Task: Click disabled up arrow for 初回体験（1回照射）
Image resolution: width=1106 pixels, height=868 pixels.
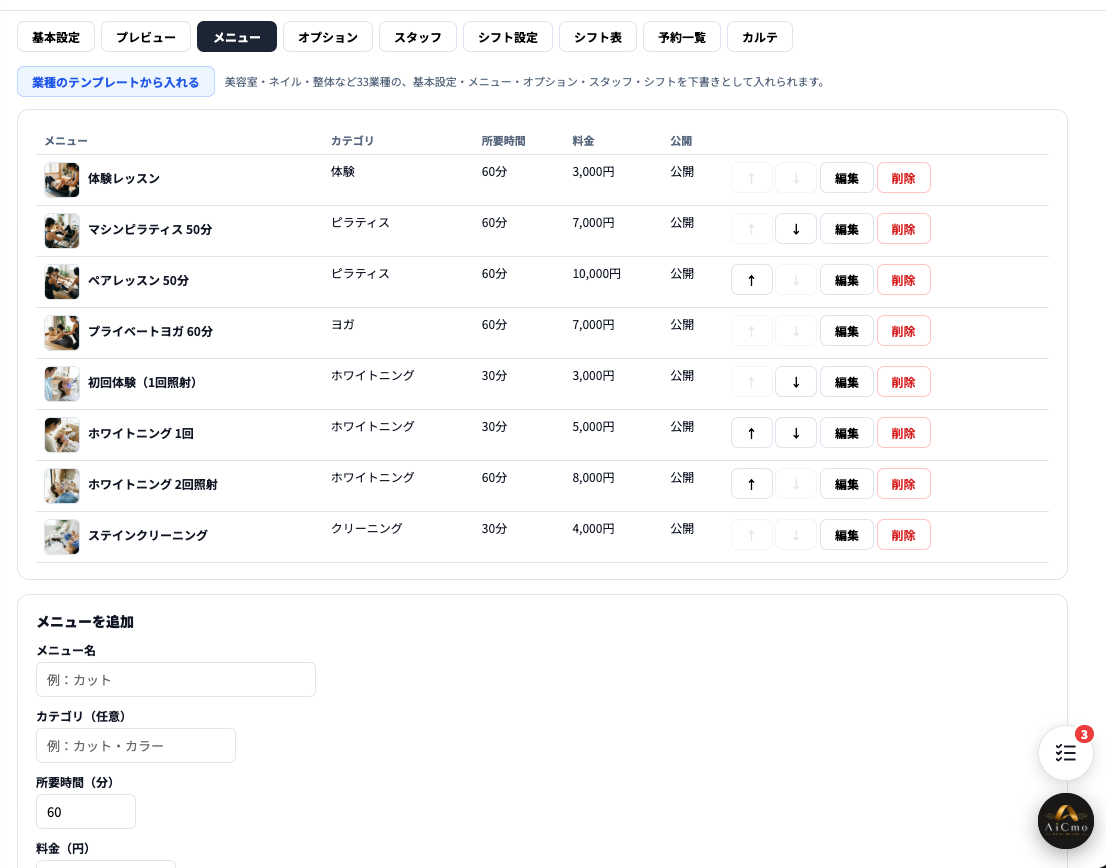Action: [751, 382]
